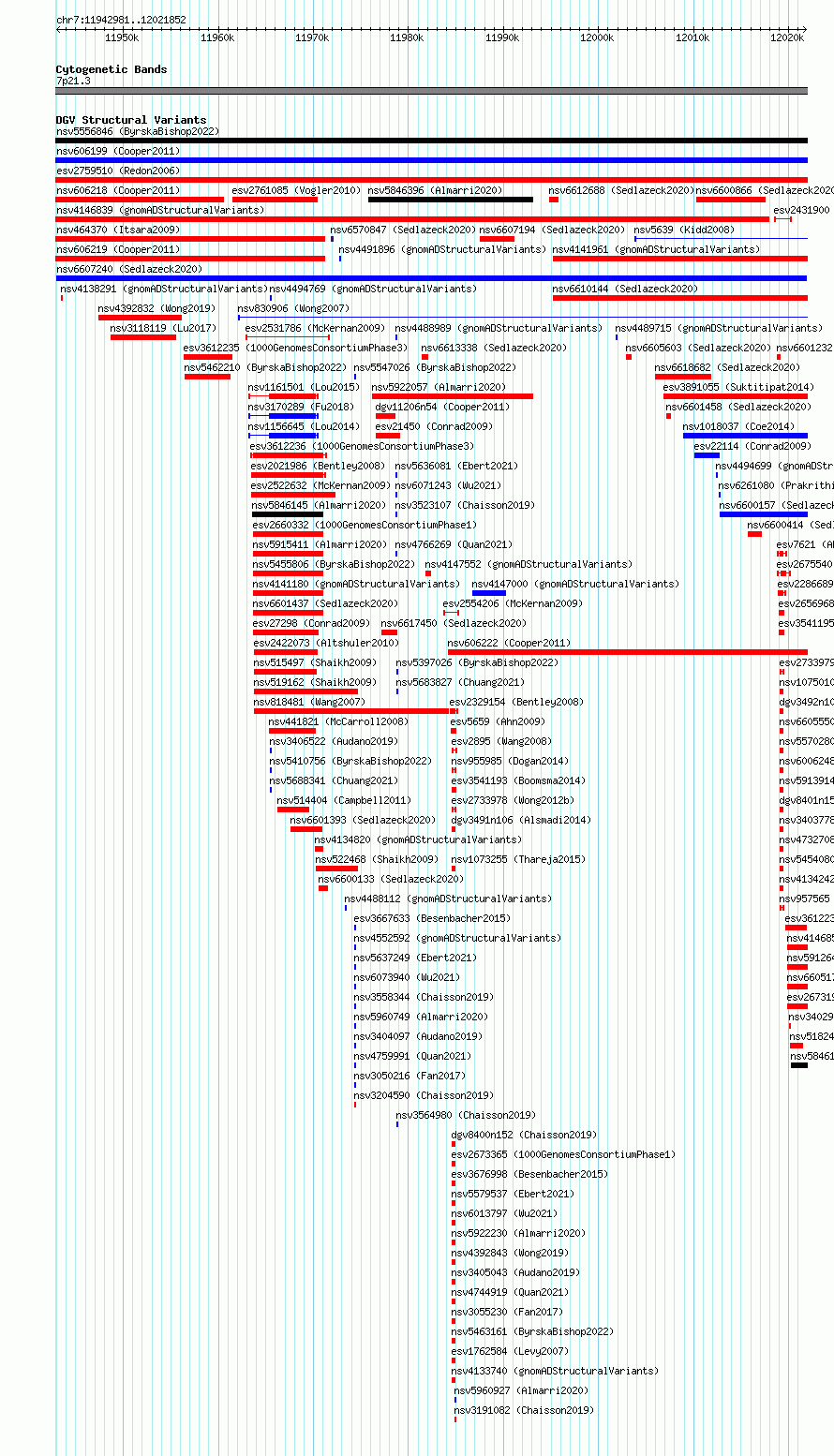Click nsv606219 (Cooper2011) label
Image resolution: width=834 pixels, height=1456 pixels.
[118, 250]
